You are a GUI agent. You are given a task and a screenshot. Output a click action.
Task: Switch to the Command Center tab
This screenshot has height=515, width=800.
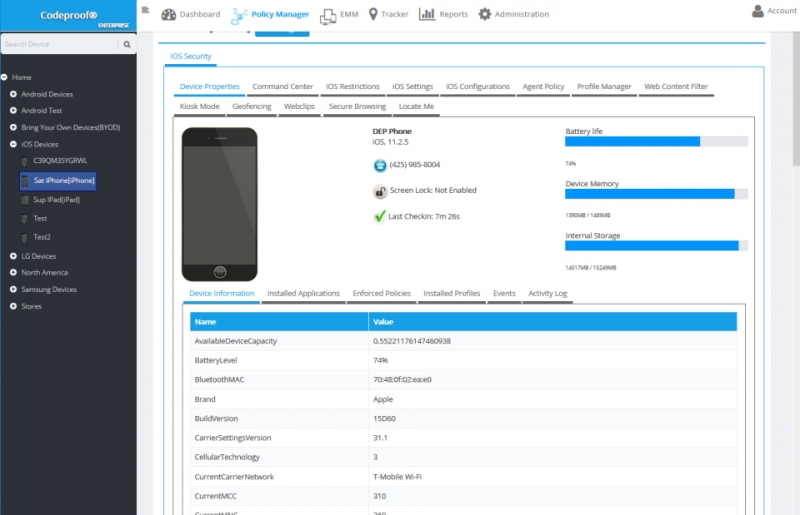[x=283, y=87]
